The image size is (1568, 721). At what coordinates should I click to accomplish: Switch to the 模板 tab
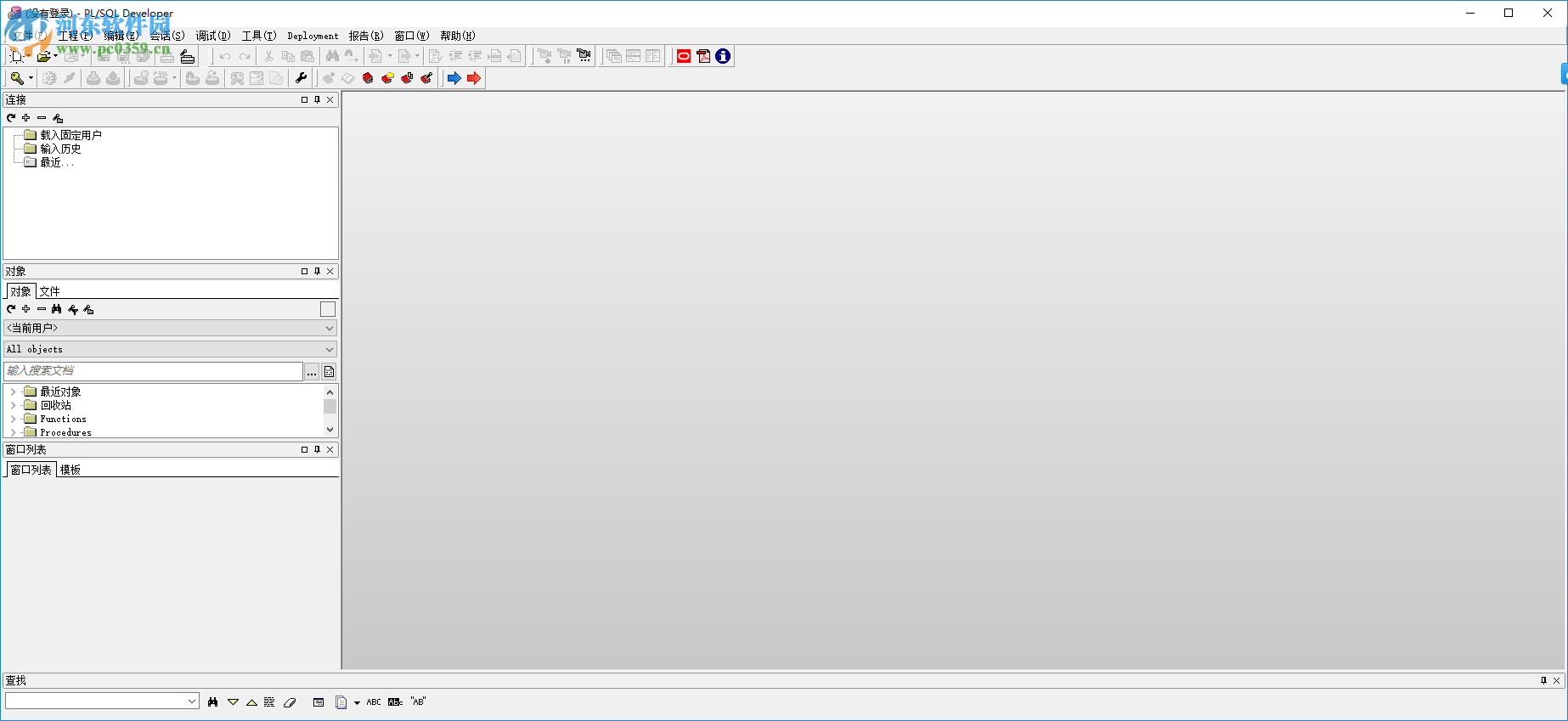[x=71, y=470]
